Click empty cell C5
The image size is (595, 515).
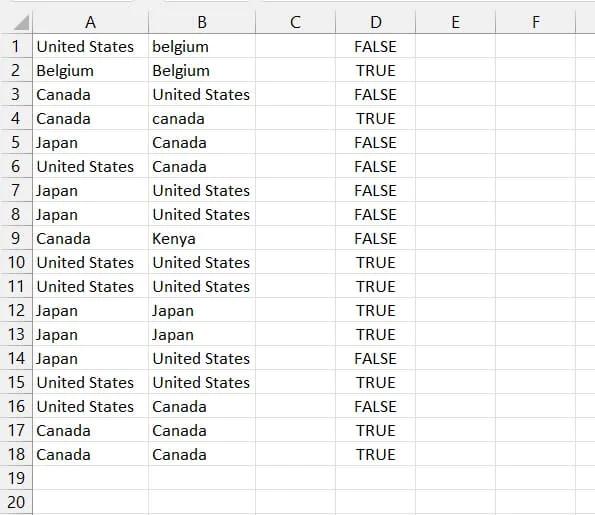pyautogui.click(x=296, y=142)
